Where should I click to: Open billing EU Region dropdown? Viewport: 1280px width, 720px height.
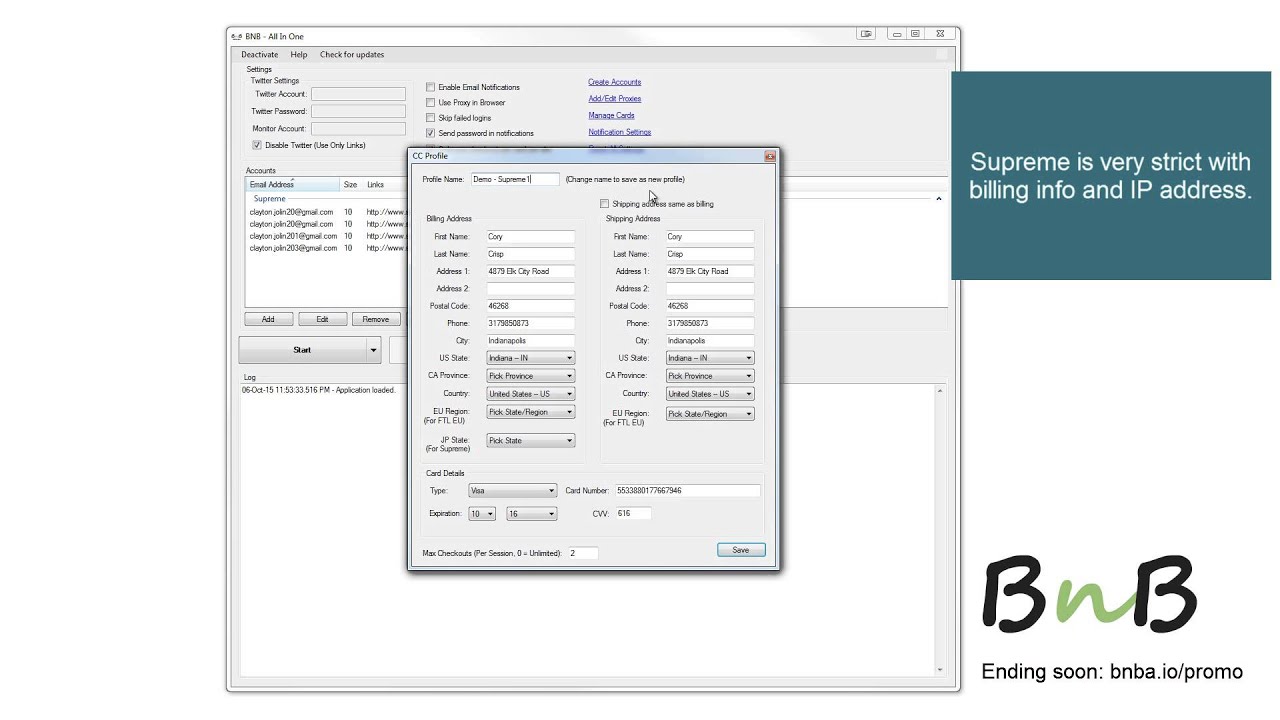530,412
